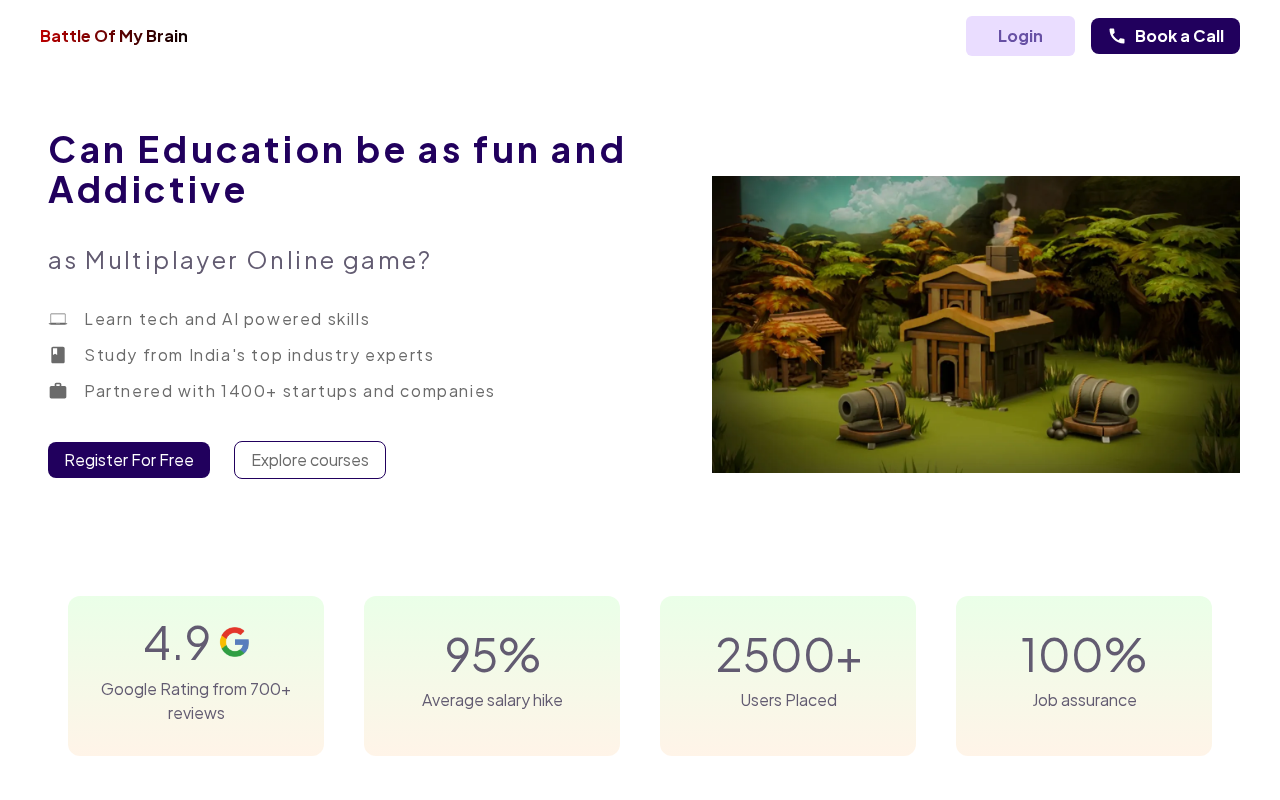The height and width of the screenshot is (800, 1280).
Task: Select Study from India's top industry experts
Action: [259, 355]
